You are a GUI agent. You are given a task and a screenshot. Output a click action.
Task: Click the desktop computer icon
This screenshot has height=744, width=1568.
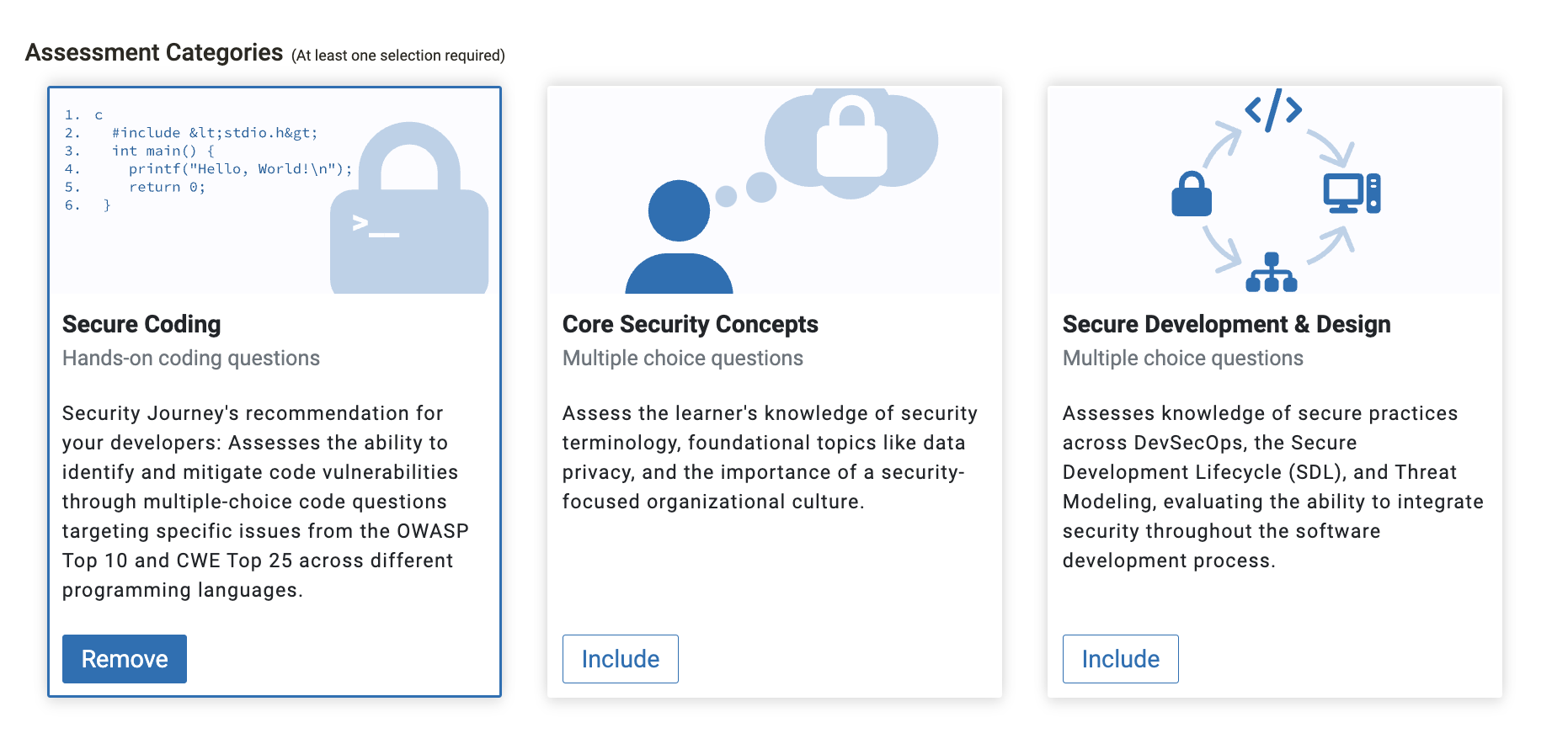point(1352,194)
